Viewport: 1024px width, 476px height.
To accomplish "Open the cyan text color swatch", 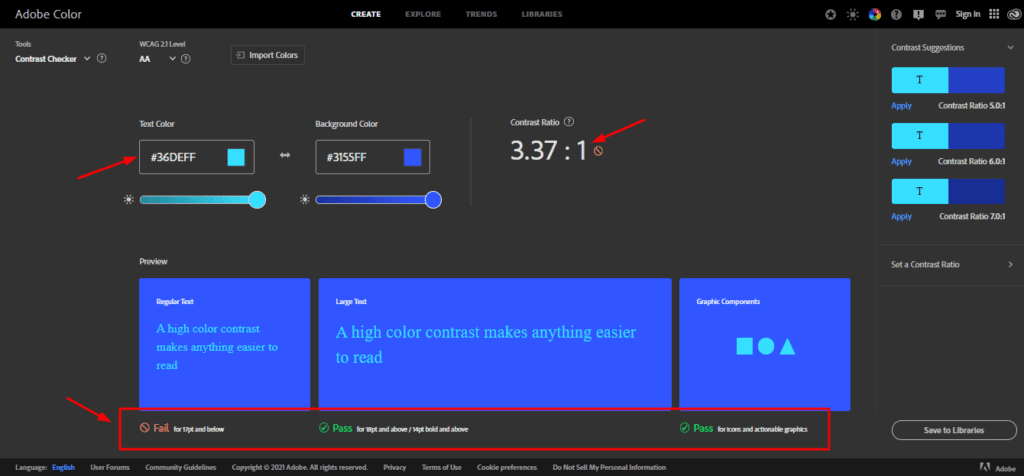I will click(x=236, y=157).
